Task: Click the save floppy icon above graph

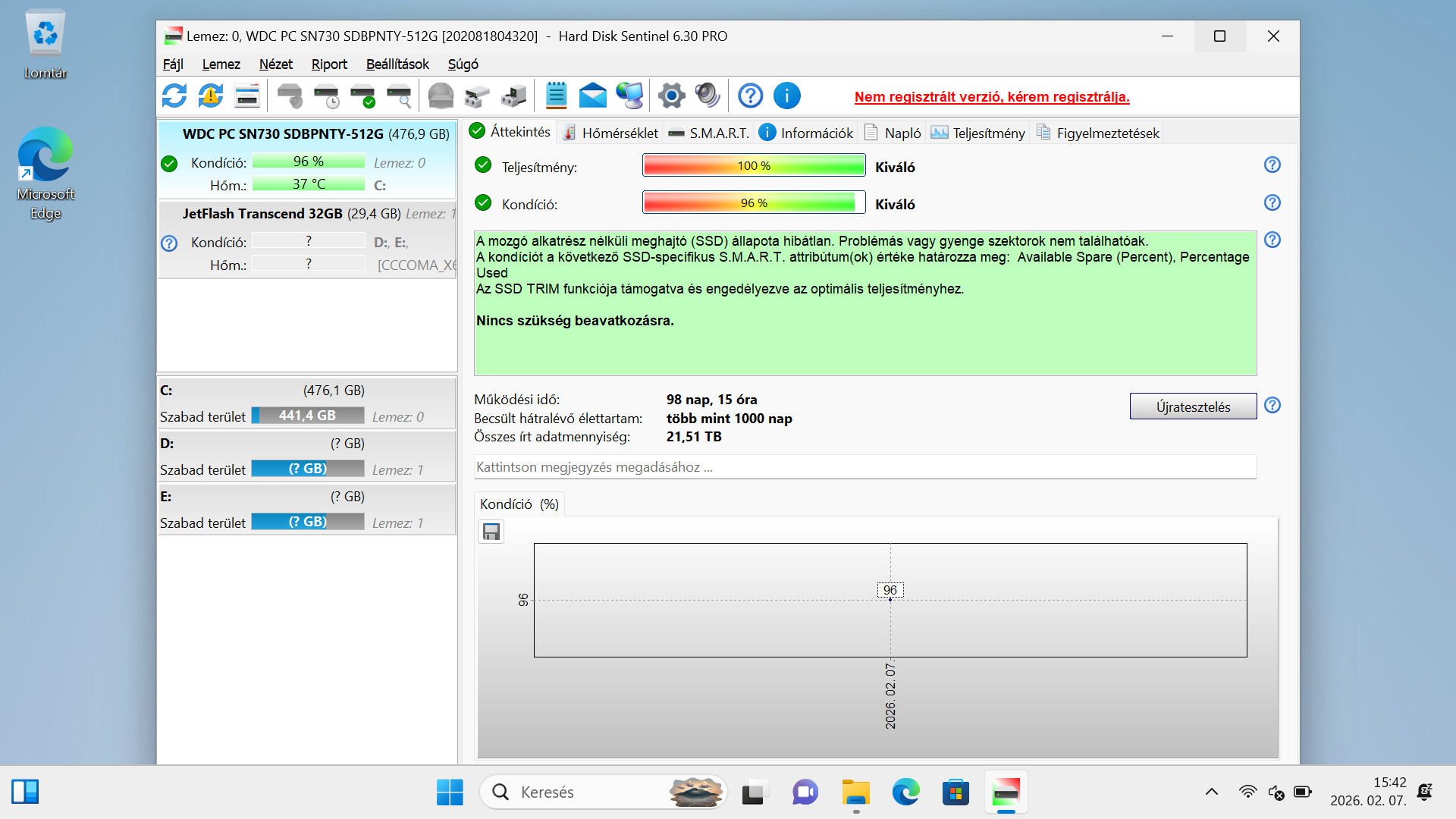Action: [x=491, y=532]
